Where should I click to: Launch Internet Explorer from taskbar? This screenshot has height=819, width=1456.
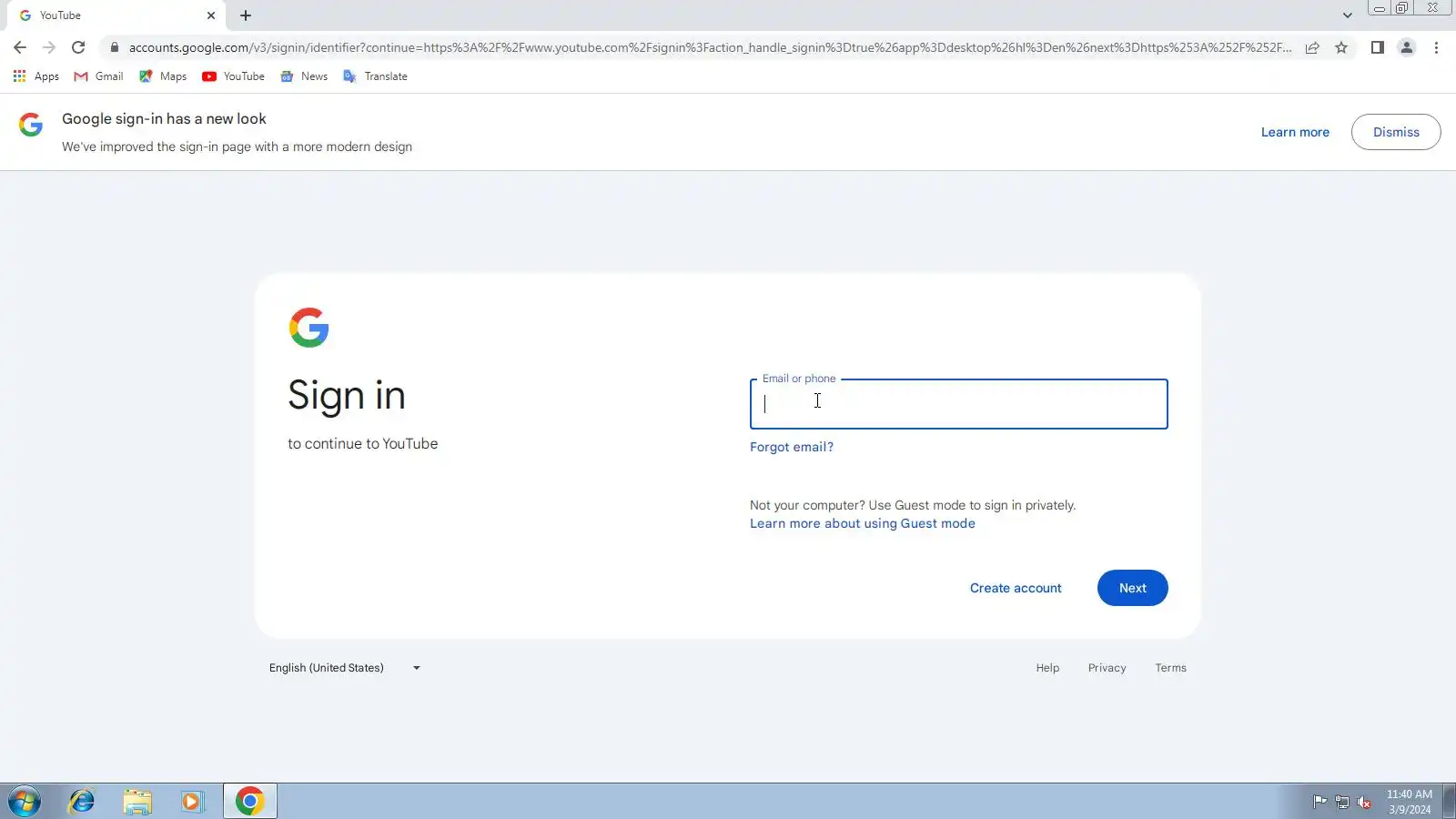click(x=82, y=801)
